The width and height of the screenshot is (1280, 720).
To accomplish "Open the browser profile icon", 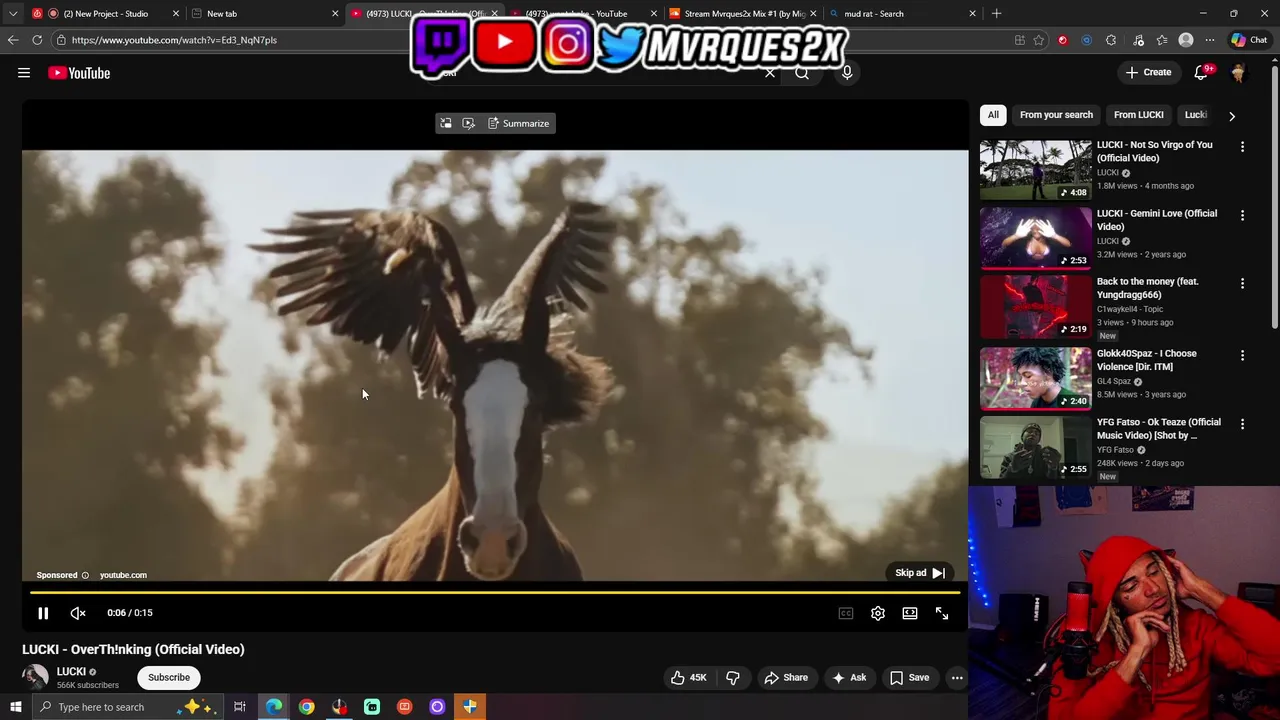I will point(1186,40).
